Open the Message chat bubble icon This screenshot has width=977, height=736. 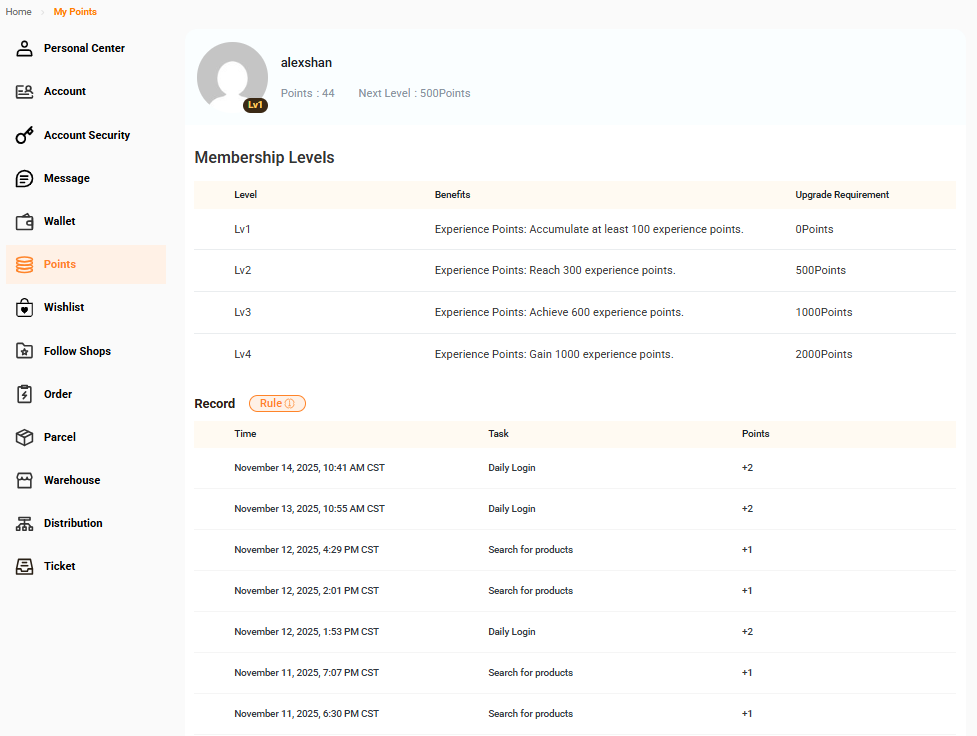25,178
